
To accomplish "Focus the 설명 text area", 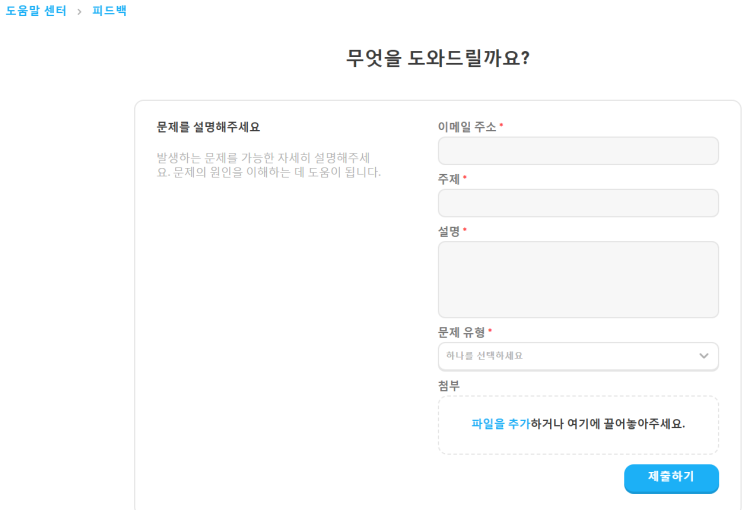I will [x=578, y=279].
